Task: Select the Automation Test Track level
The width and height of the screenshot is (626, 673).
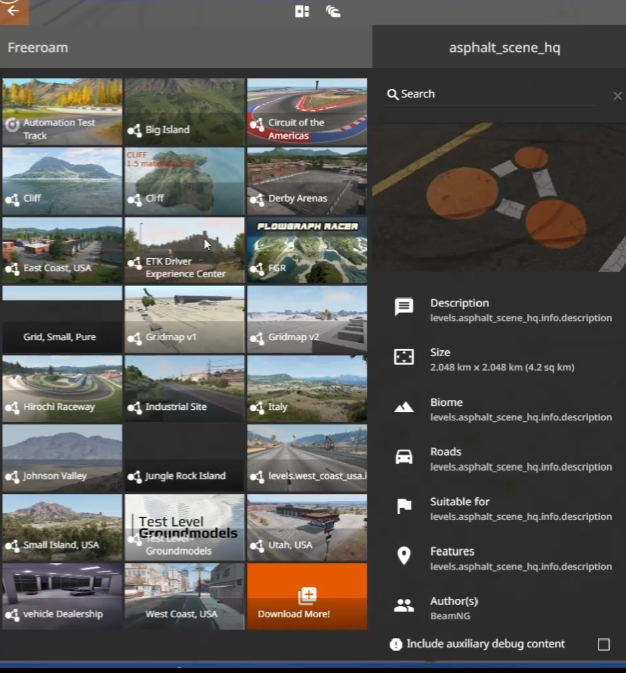Action: click(62, 112)
